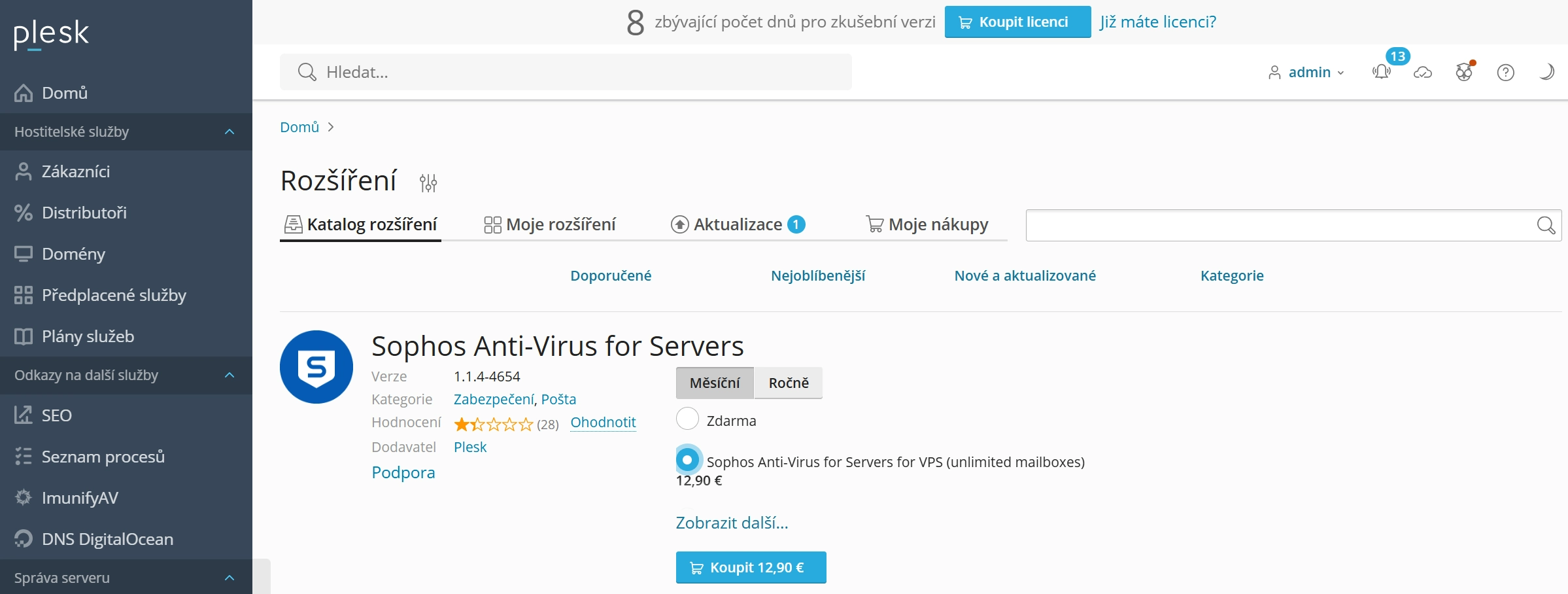Click the star rating for Sophos
Screen dimensions: 1568x594
click(494, 425)
